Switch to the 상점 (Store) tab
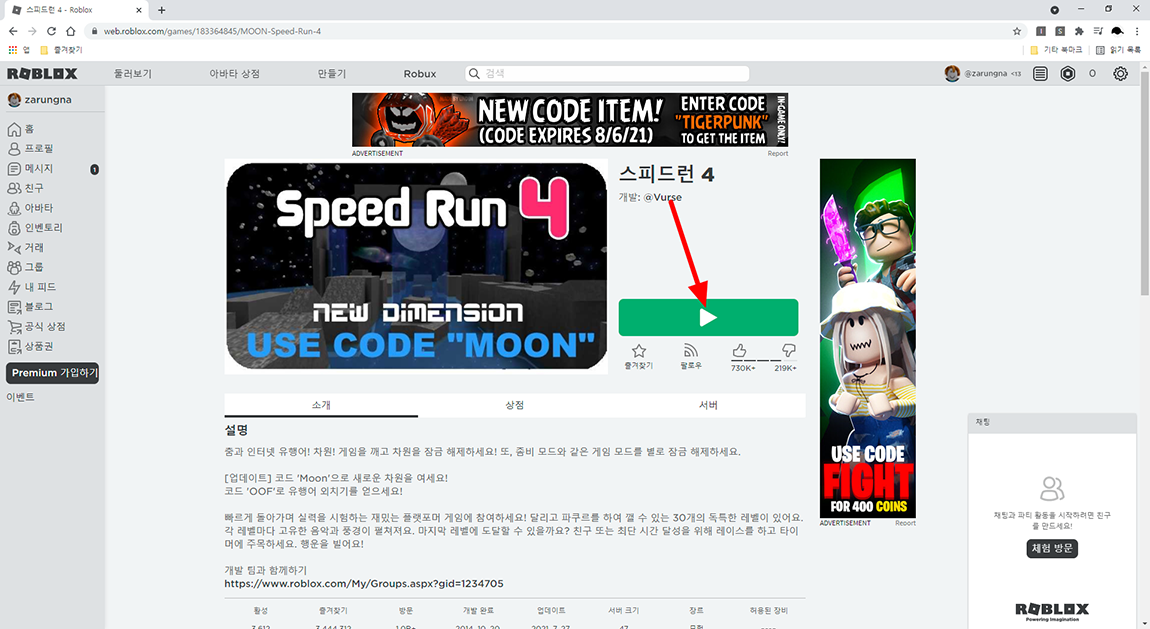Viewport: 1150px width, 629px height. [x=515, y=405]
